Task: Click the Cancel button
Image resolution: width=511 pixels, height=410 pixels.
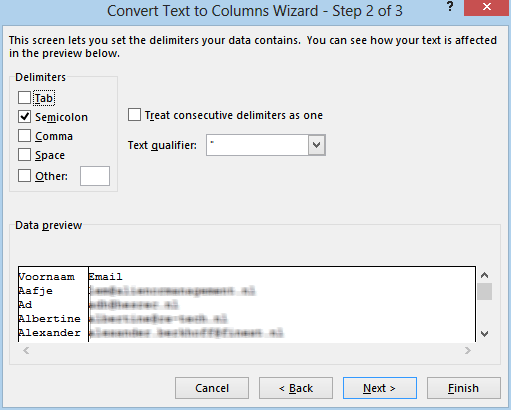Action: (212, 388)
